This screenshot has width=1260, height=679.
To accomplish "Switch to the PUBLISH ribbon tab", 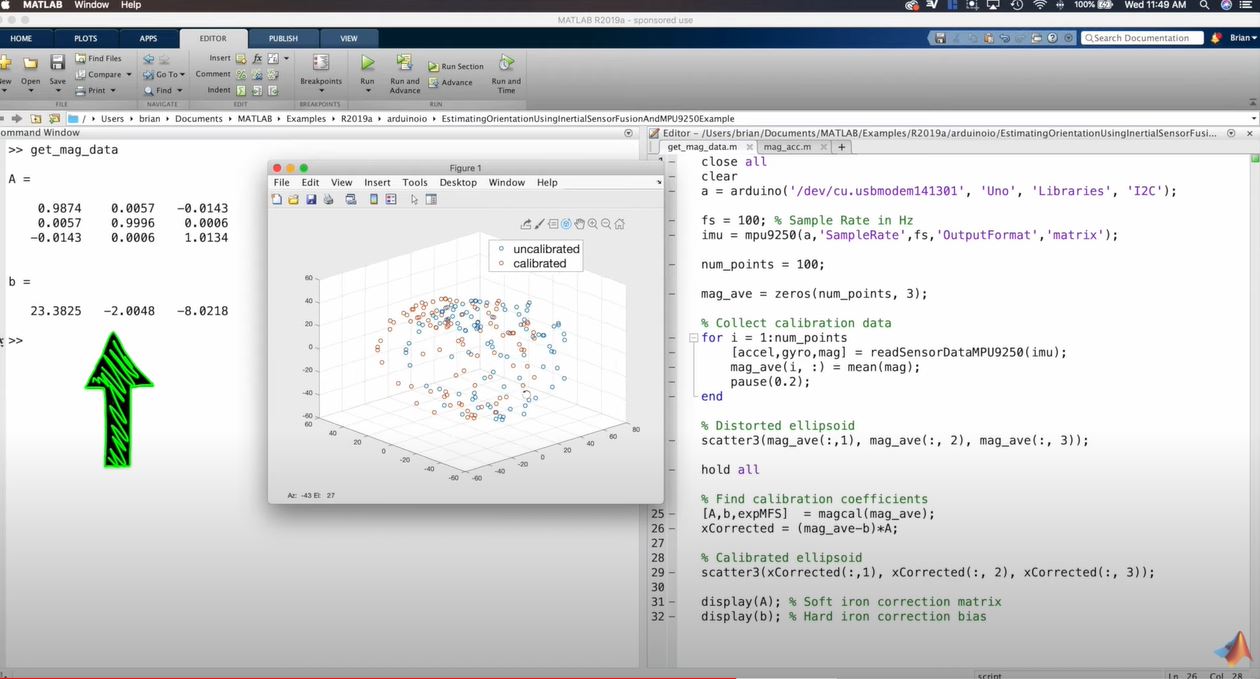I will click(283, 39).
